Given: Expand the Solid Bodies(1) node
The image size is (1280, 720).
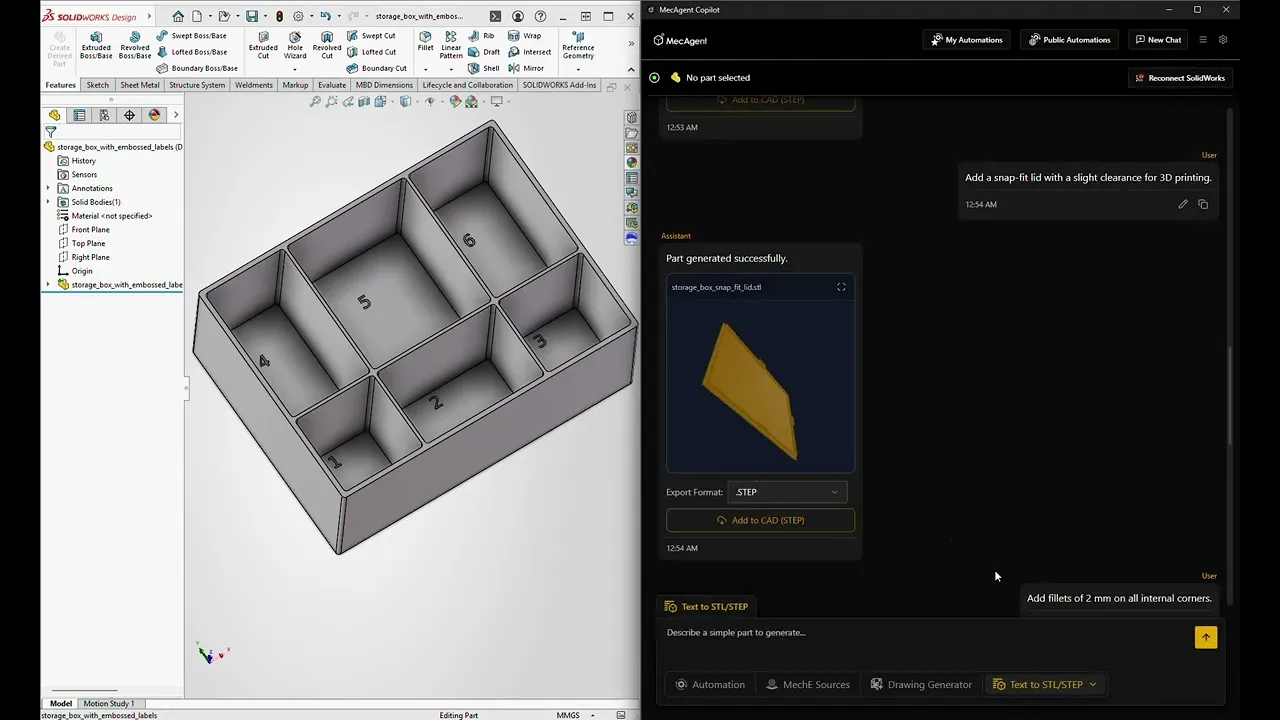Looking at the screenshot, I should pyautogui.click(x=48, y=202).
